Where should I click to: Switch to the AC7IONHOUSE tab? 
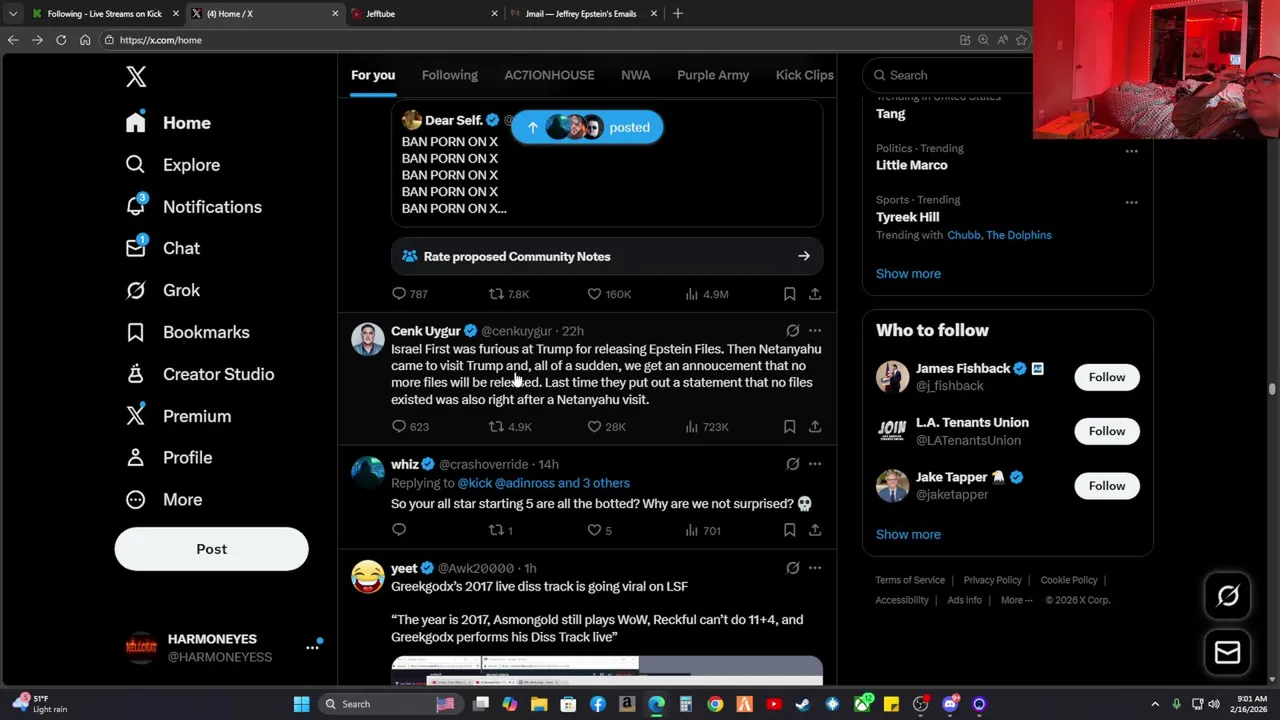click(549, 75)
